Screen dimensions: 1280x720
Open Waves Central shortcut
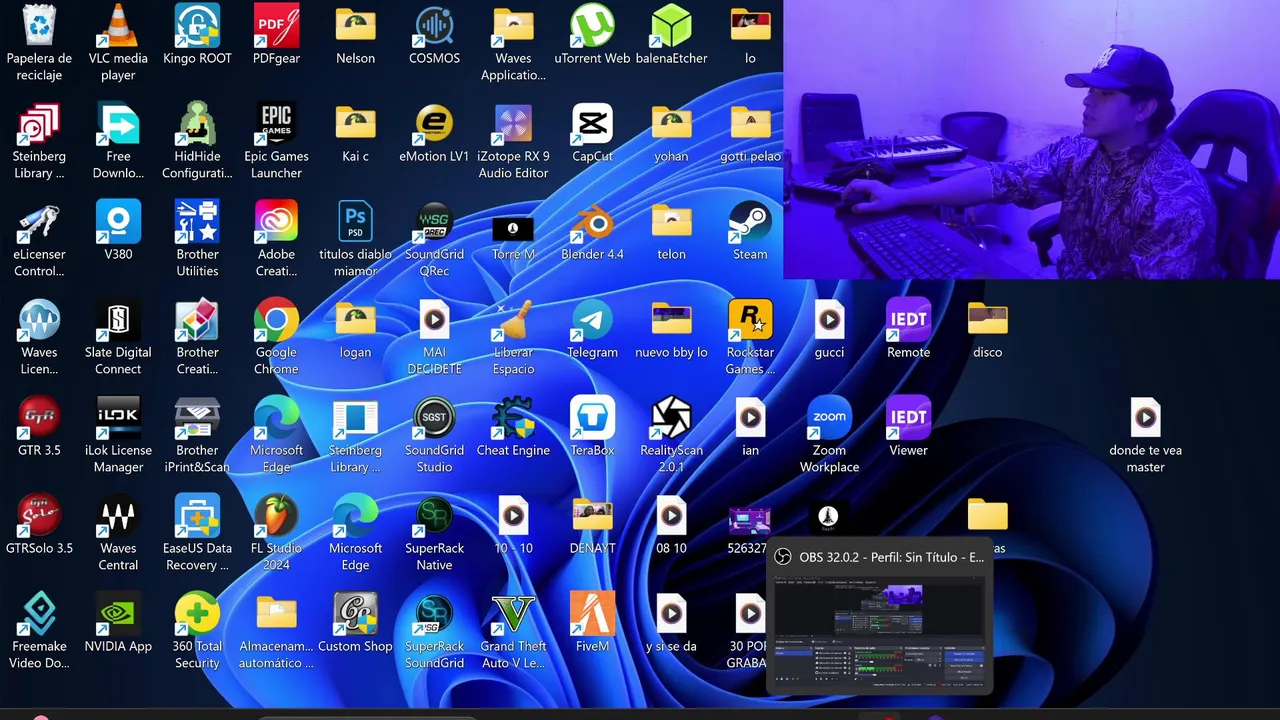[x=118, y=517]
